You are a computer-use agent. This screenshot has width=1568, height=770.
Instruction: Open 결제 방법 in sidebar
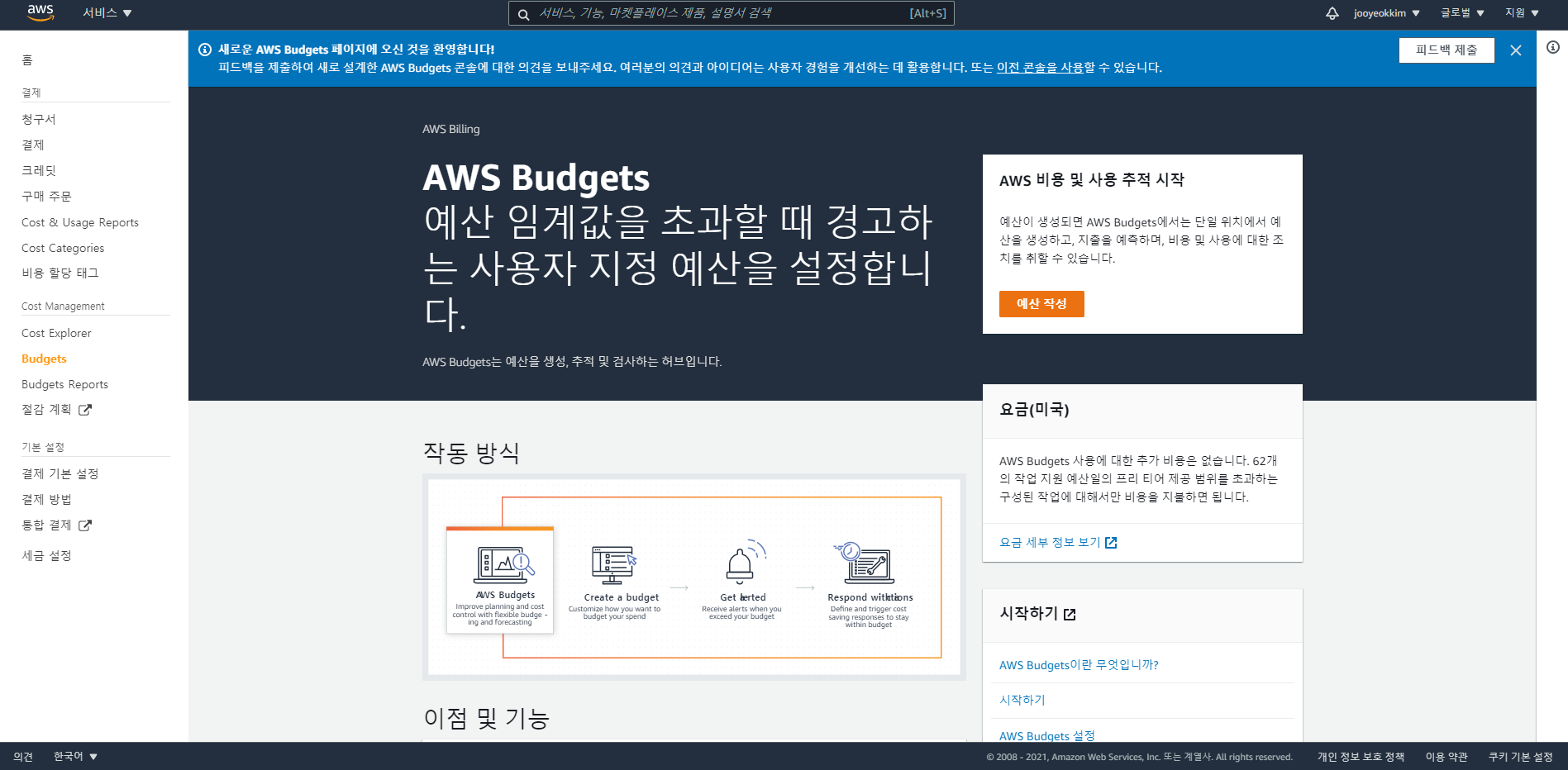(x=46, y=500)
